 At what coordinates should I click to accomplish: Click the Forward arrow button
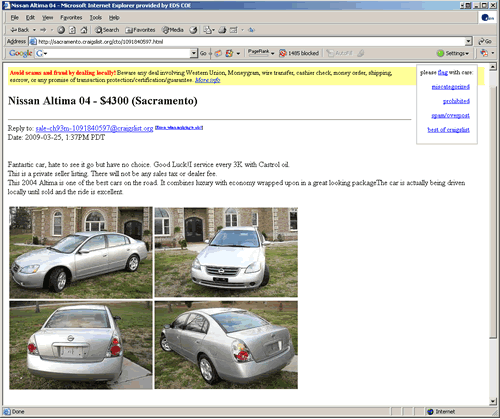point(43,30)
